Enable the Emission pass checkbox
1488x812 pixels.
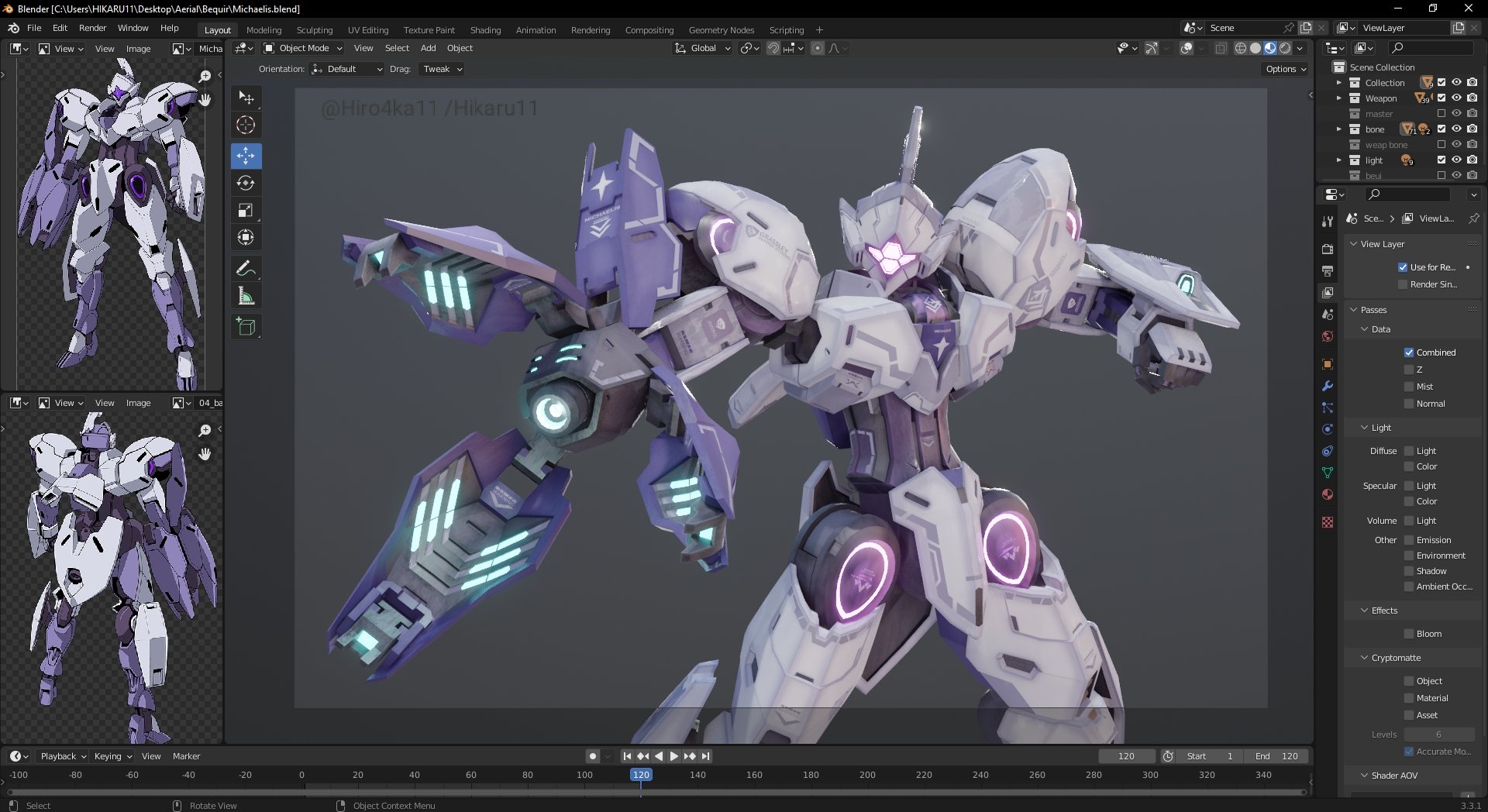[x=1409, y=540]
